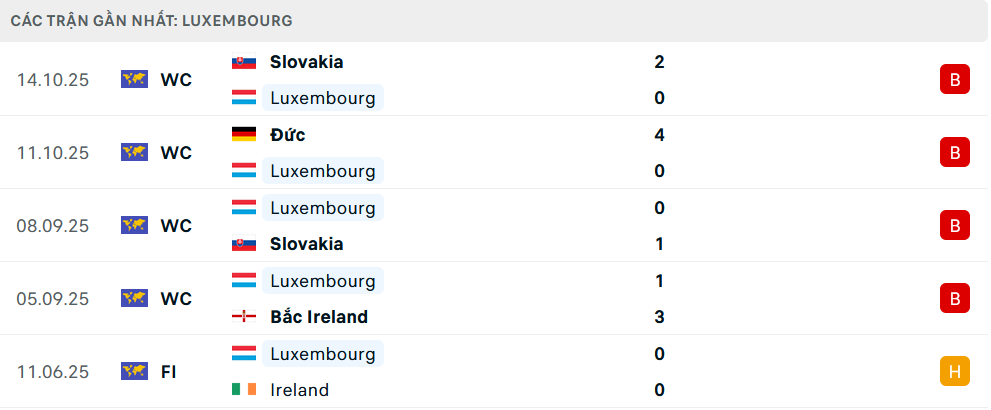
Task: Click the header Các trận gần nhất: Luxembourg
Action: point(152,20)
